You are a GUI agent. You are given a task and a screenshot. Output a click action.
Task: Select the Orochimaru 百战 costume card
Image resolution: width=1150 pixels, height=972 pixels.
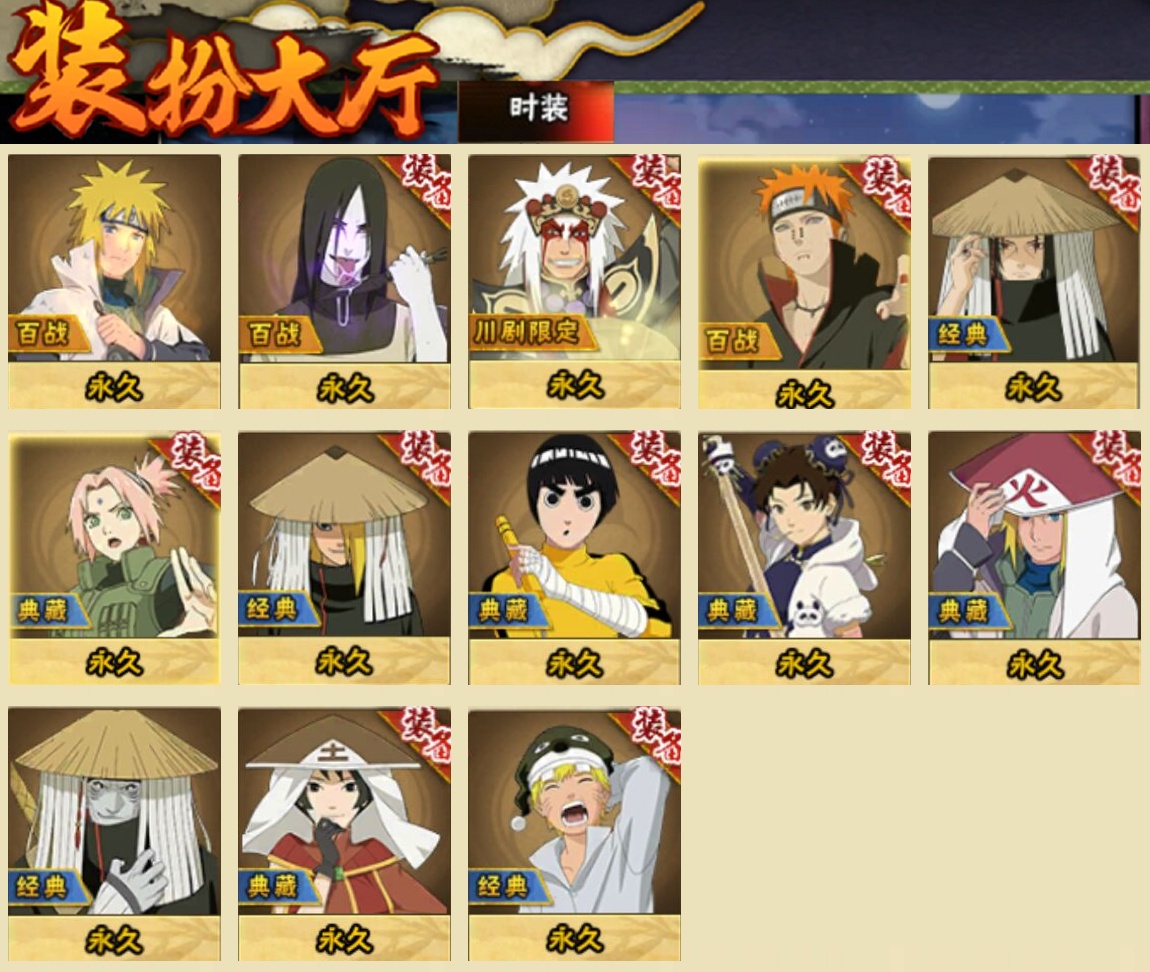344,282
